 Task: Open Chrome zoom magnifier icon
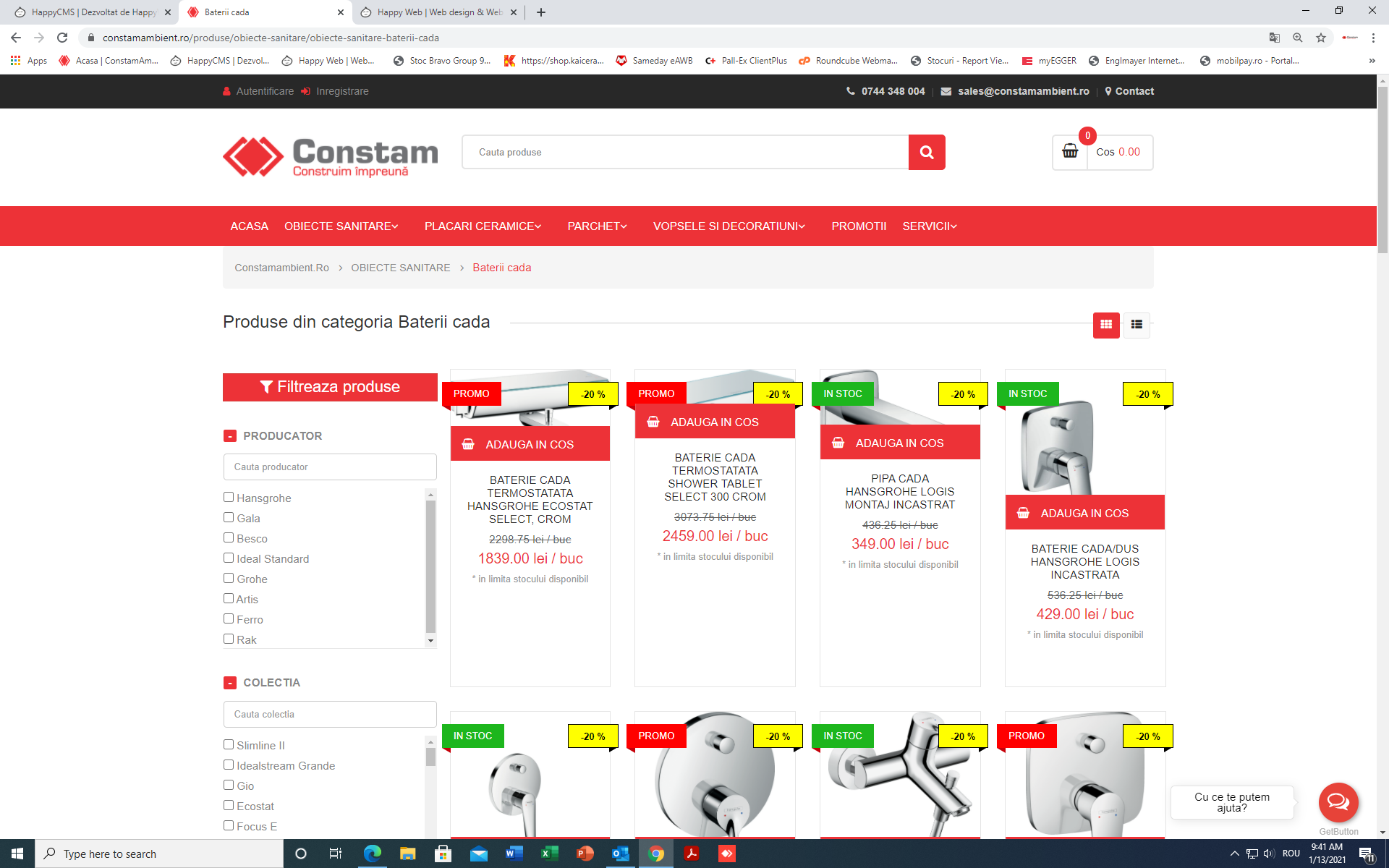click(x=1298, y=38)
